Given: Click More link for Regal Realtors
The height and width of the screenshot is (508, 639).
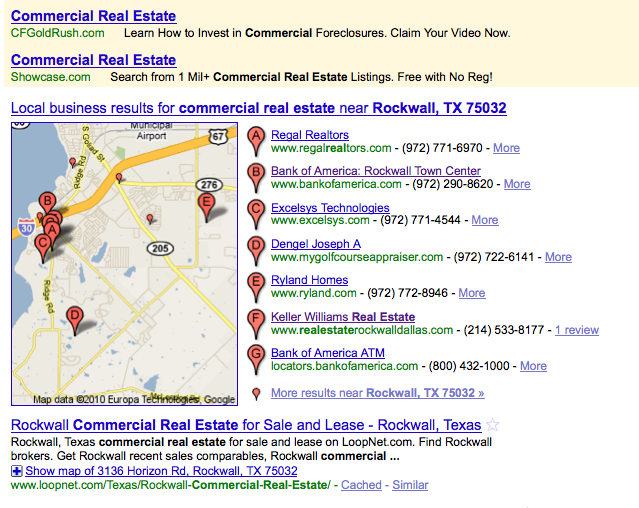Looking at the screenshot, I should (506, 148).
